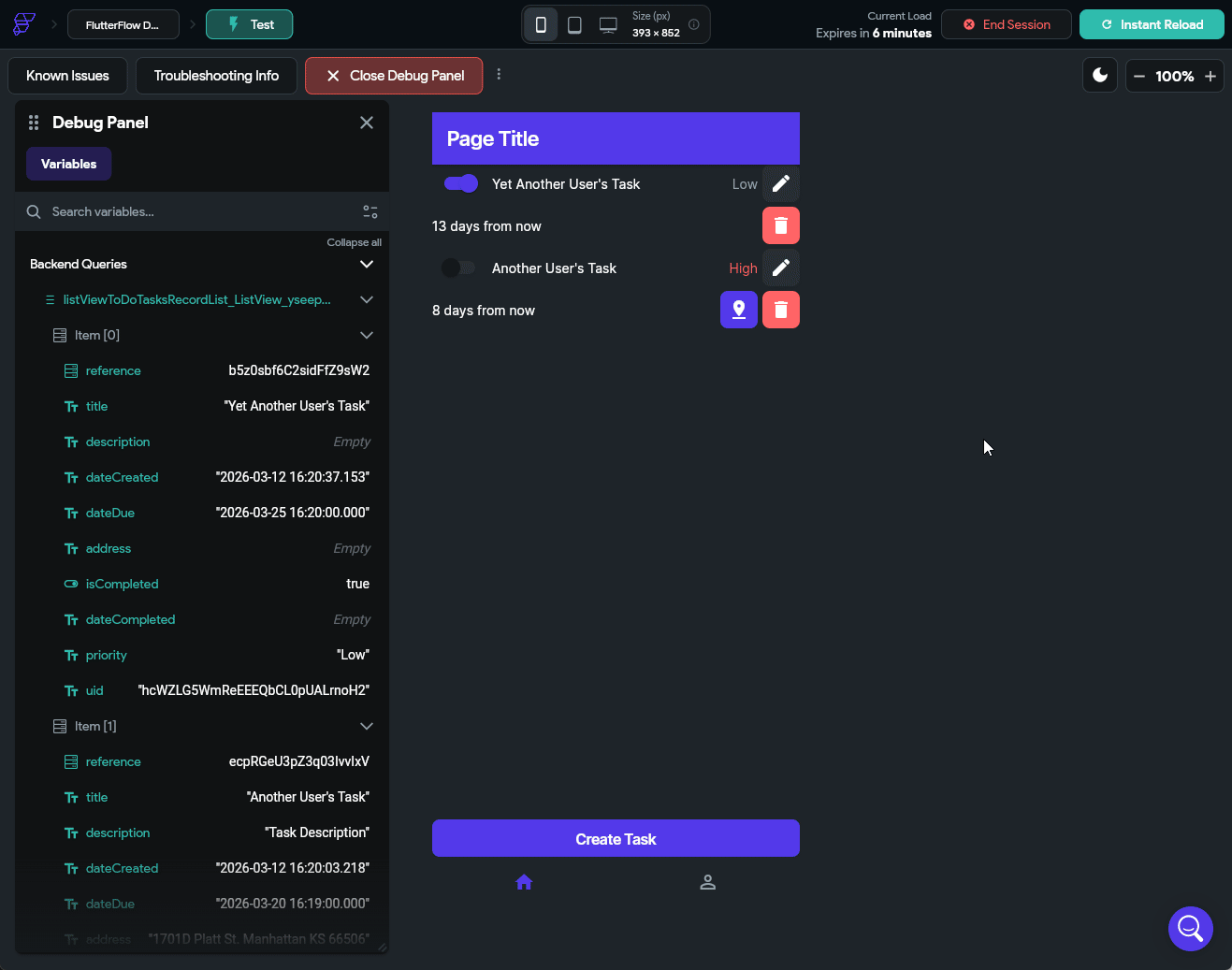Viewport: 1232px width, 970px height.
Task: Click uid value hcWZLG5WmReEEEQbCL0pUALrnoH2
Action: (254, 690)
